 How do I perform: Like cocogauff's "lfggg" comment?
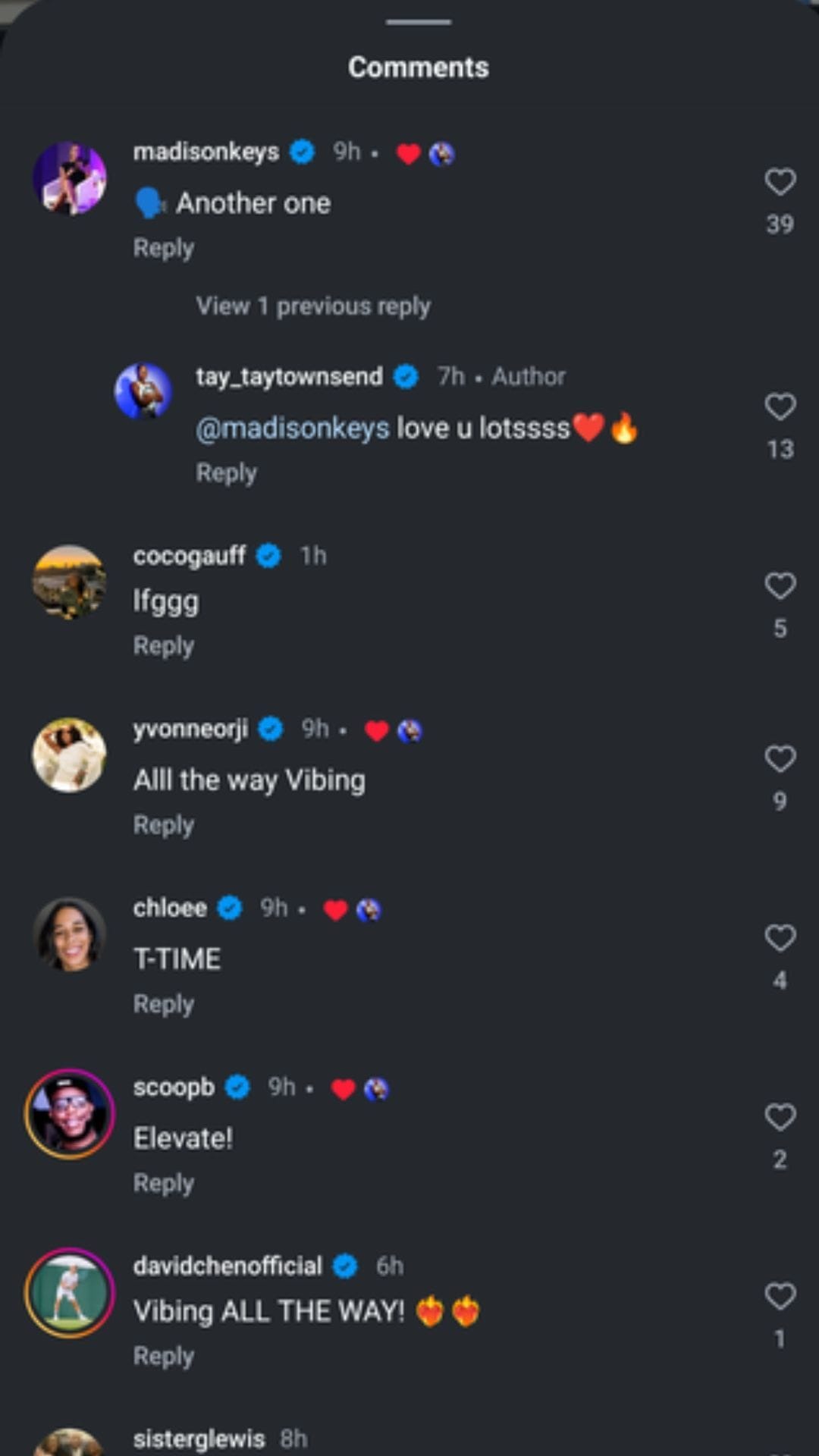click(x=780, y=586)
